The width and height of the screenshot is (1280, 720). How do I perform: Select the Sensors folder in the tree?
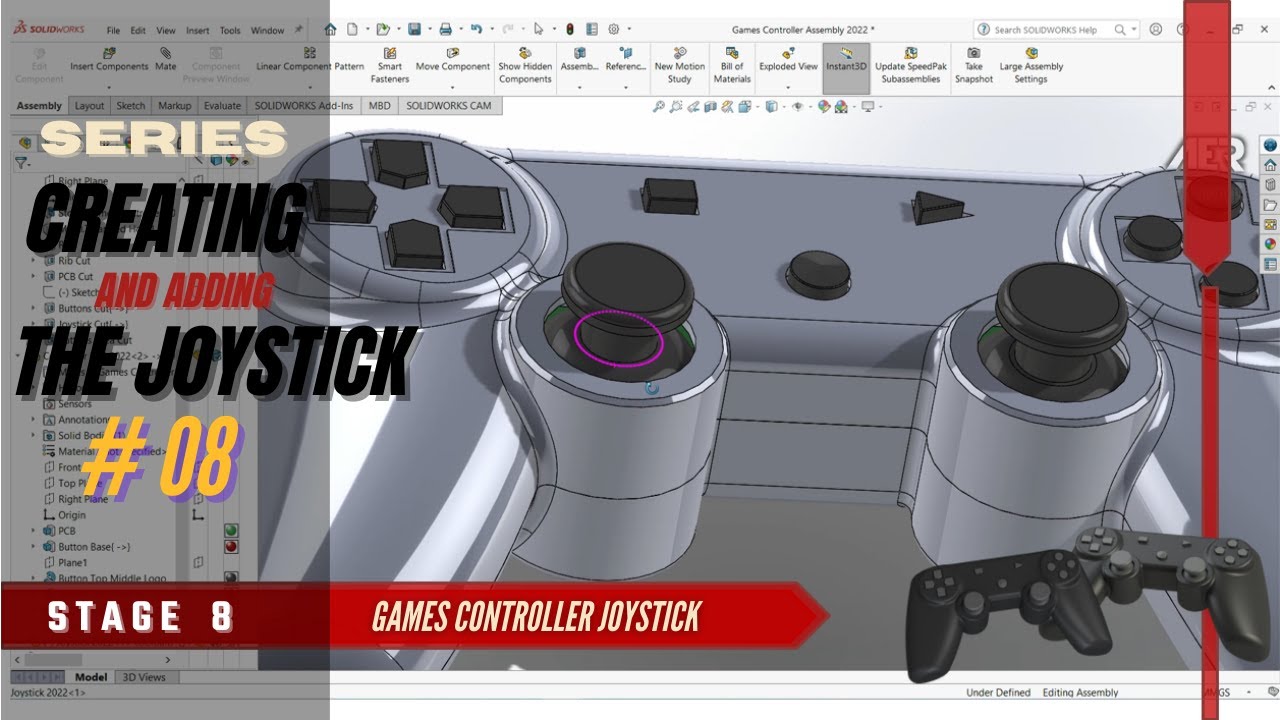[x=75, y=404]
